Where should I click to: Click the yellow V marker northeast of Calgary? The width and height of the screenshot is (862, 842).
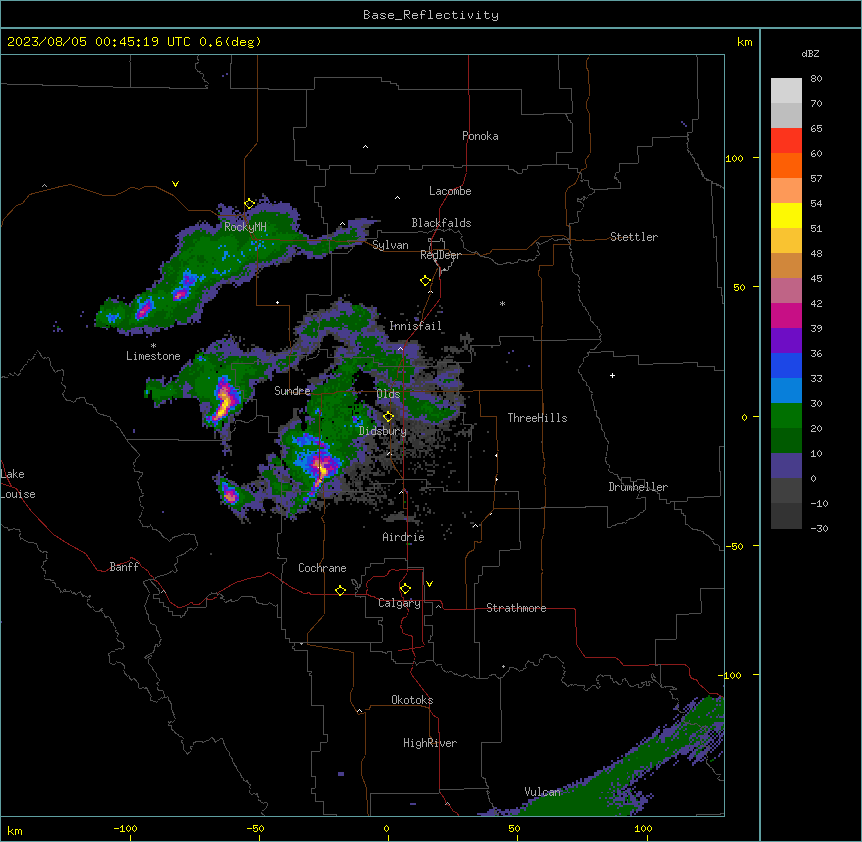click(429, 584)
